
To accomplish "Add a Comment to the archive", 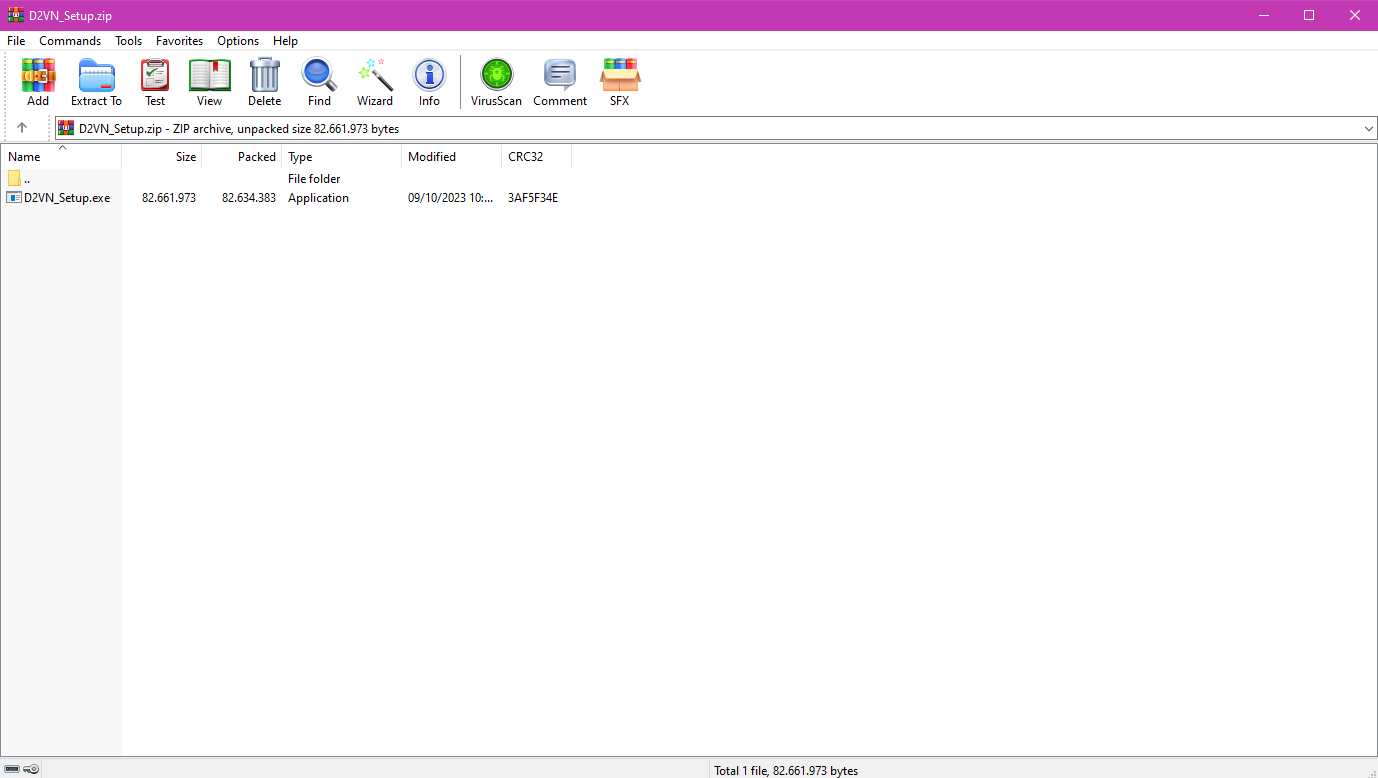I will (x=560, y=82).
